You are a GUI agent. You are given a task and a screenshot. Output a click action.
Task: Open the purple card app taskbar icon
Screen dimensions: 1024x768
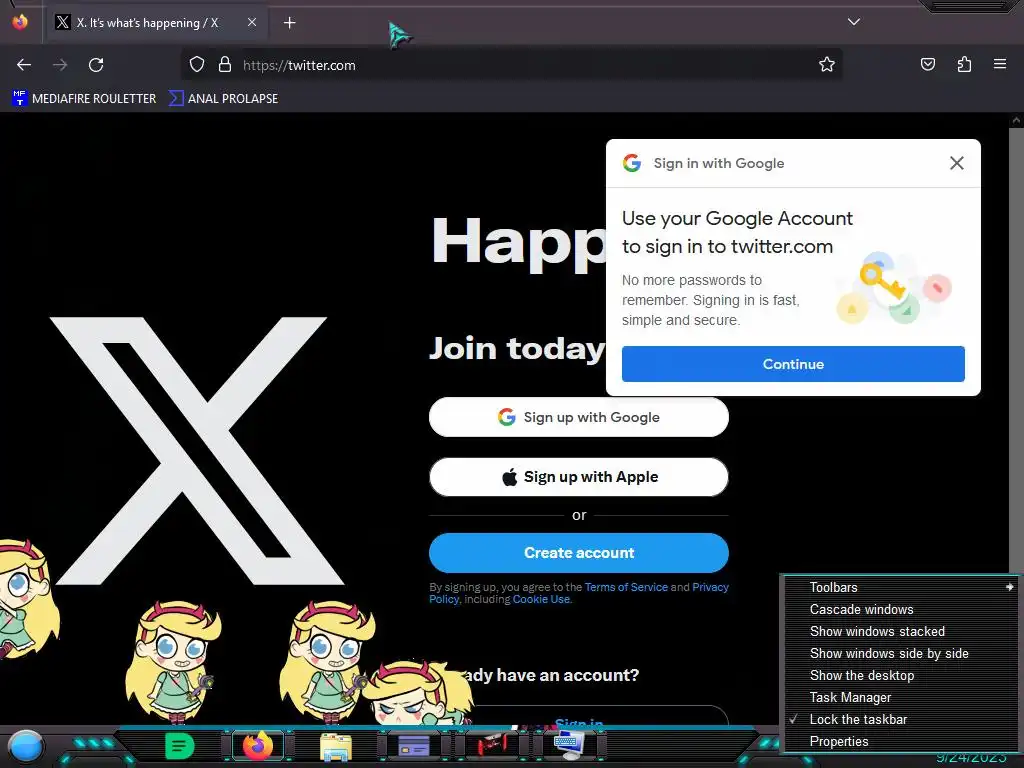pos(413,746)
